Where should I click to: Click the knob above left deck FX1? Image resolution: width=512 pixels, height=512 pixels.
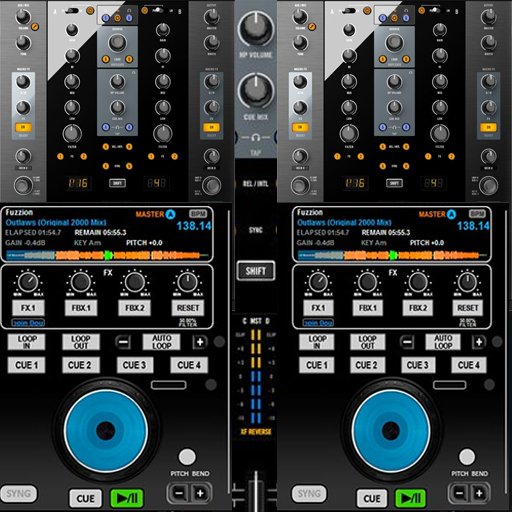28,282
